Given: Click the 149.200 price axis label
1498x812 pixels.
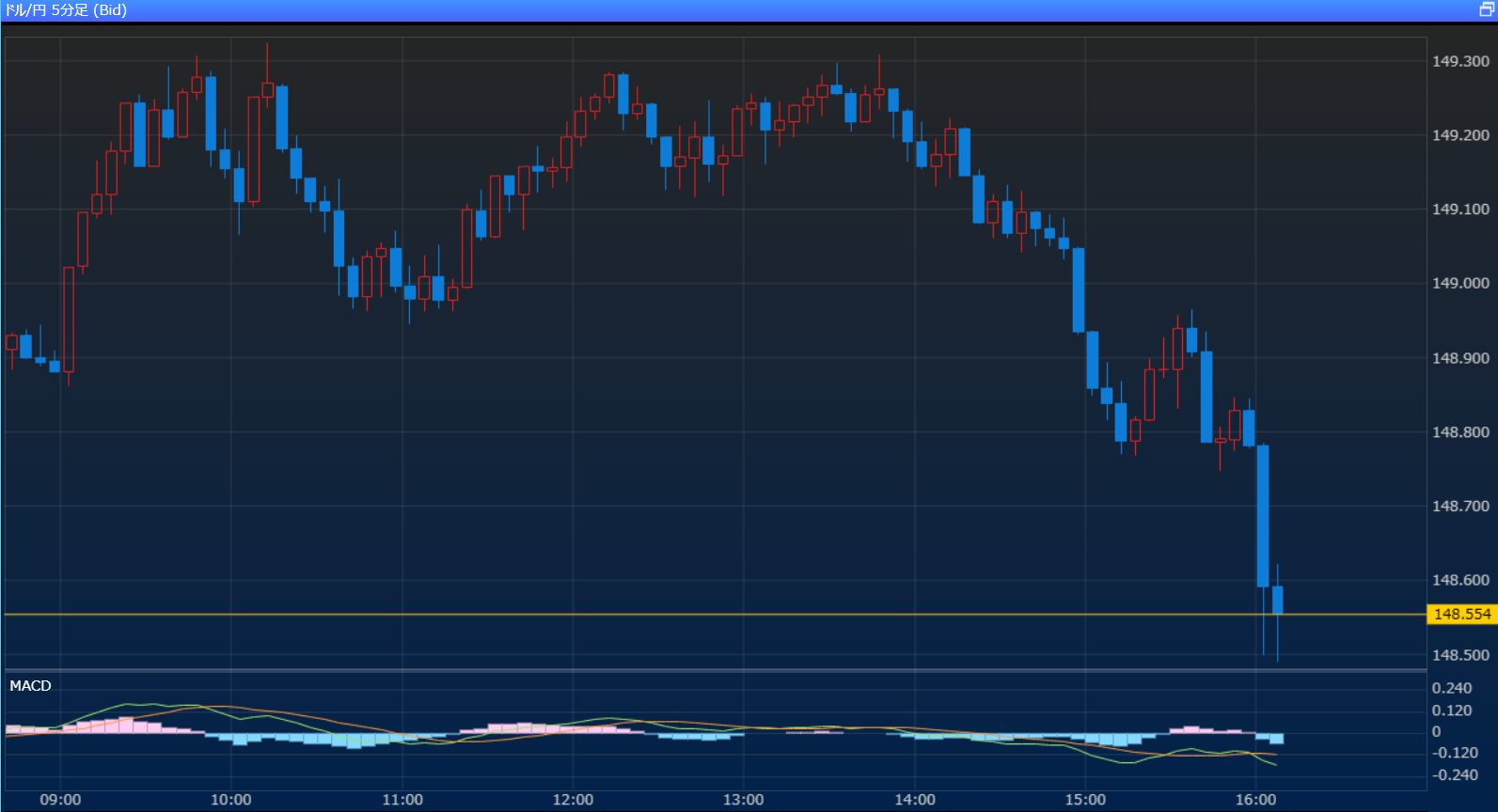Looking at the screenshot, I should click(x=1460, y=135).
